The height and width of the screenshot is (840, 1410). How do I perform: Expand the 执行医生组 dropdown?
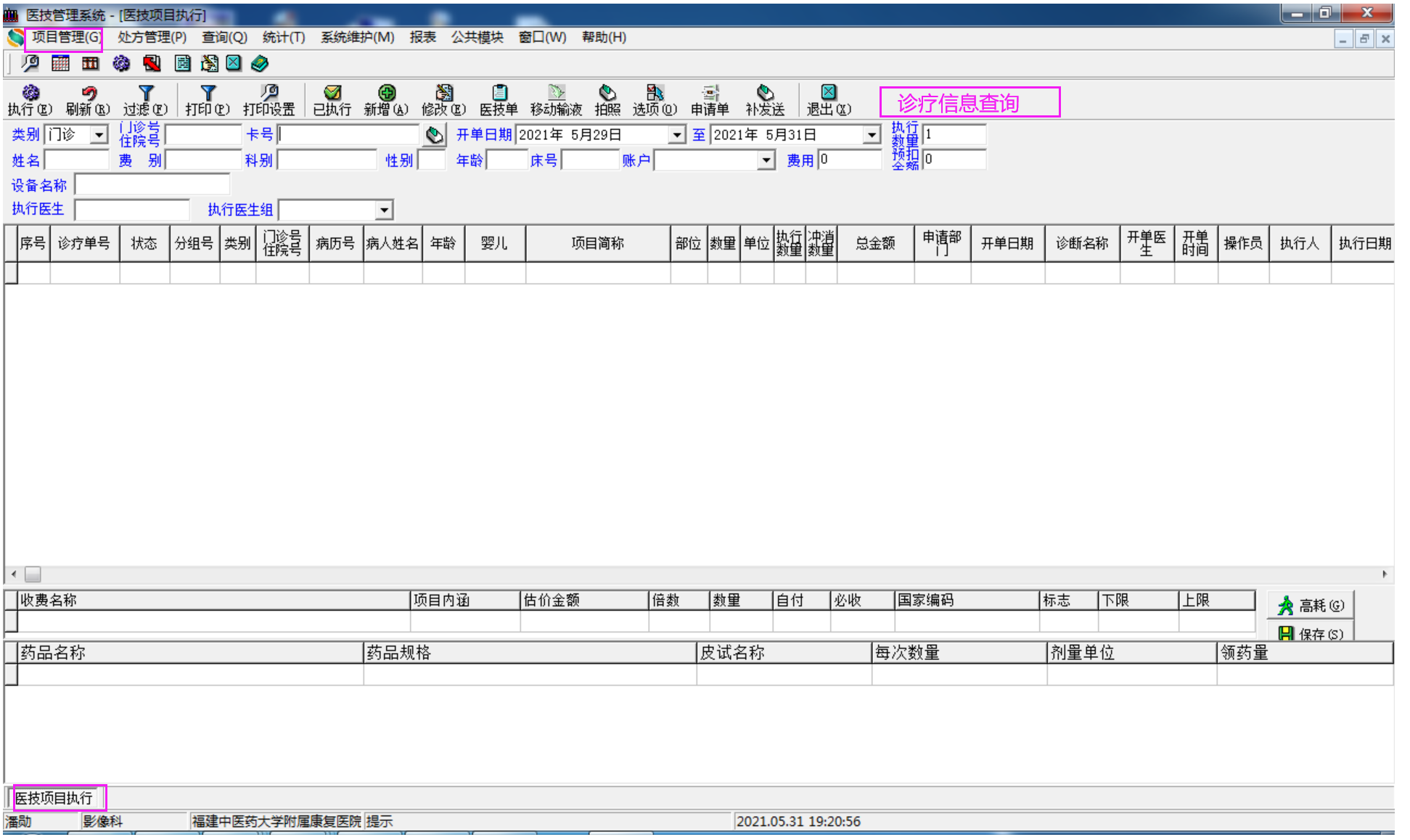[x=384, y=210]
